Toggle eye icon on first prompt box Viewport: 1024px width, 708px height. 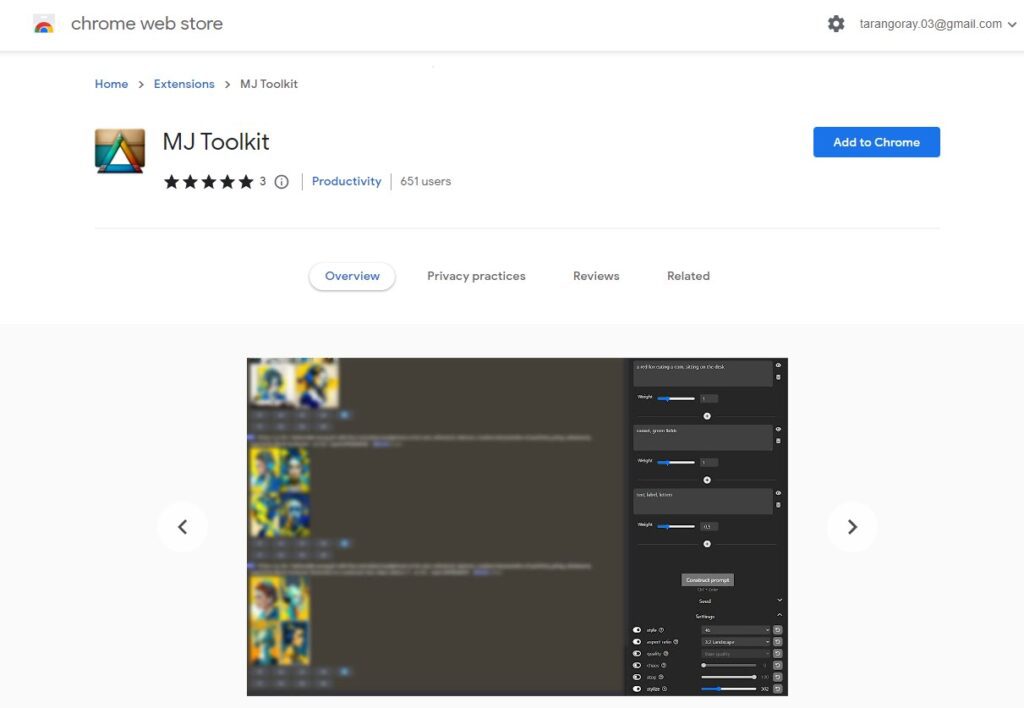coord(778,366)
